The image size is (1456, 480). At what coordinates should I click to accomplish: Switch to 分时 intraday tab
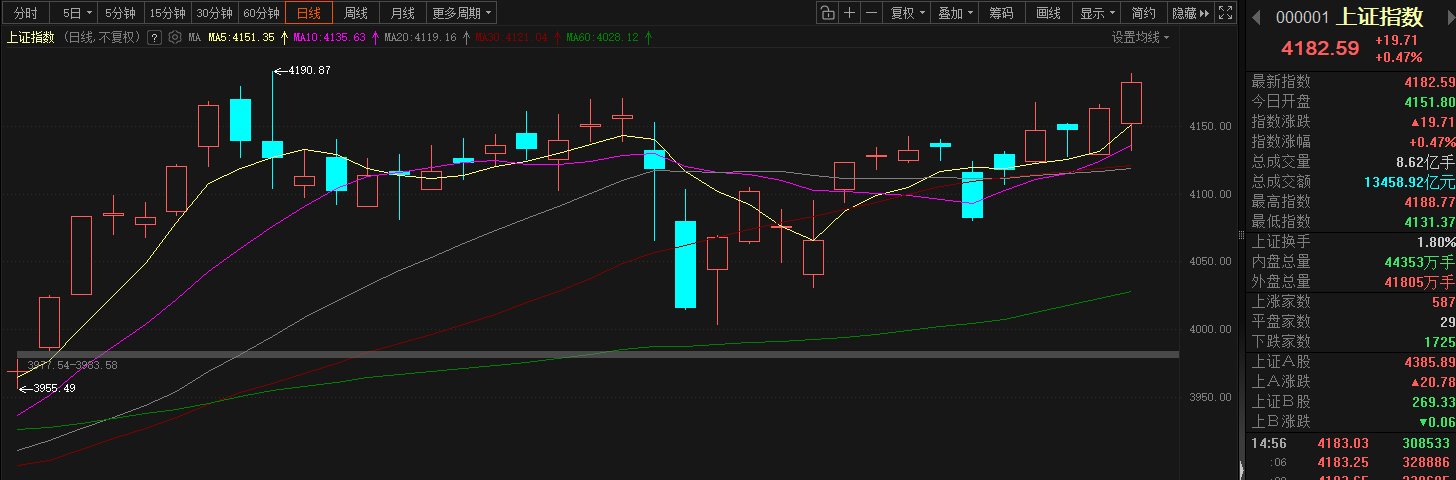pos(26,13)
